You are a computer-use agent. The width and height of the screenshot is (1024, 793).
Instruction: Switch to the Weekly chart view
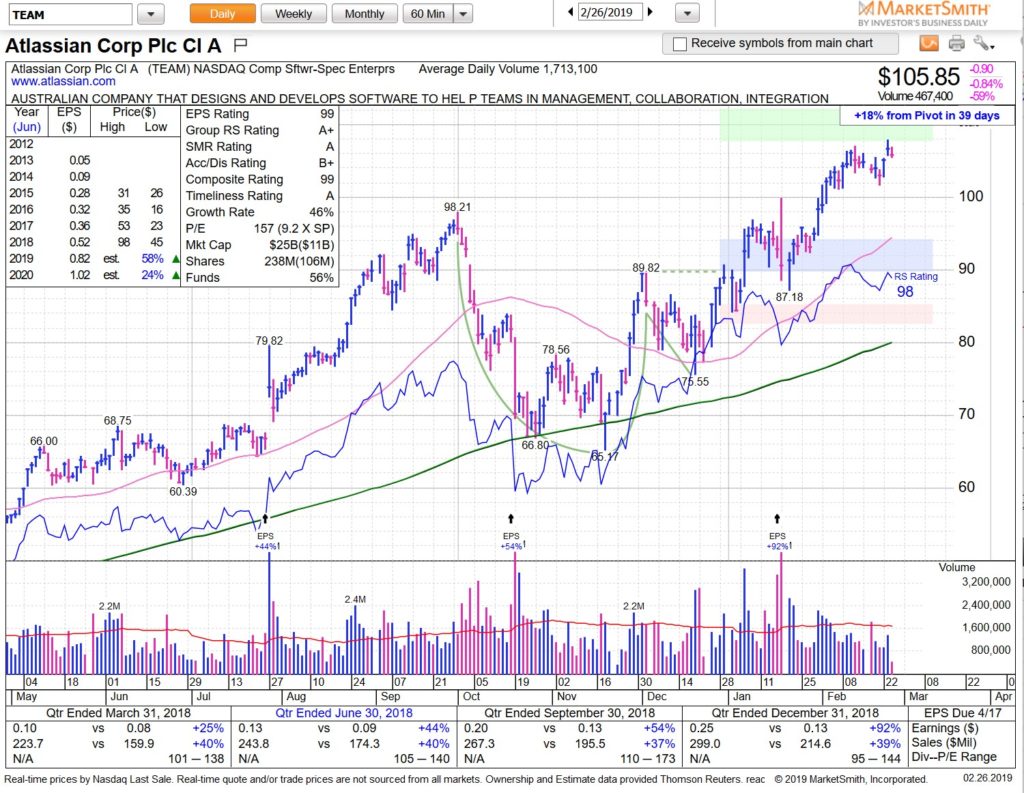[x=293, y=14]
